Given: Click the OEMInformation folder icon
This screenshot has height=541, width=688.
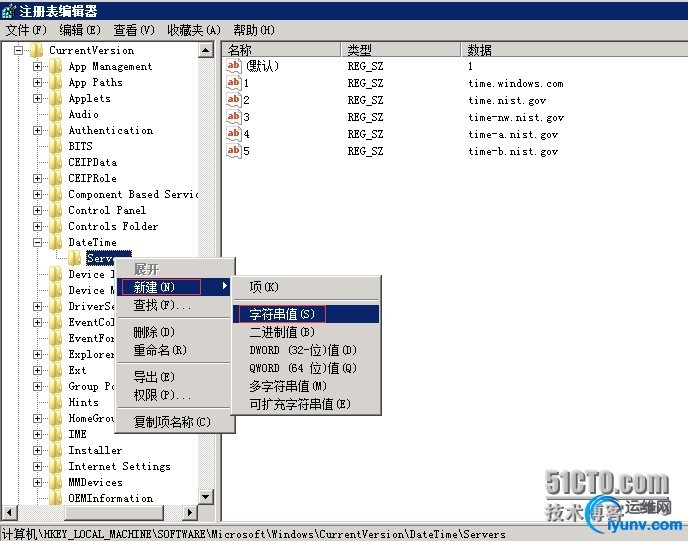Looking at the screenshot, I should point(55,498).
